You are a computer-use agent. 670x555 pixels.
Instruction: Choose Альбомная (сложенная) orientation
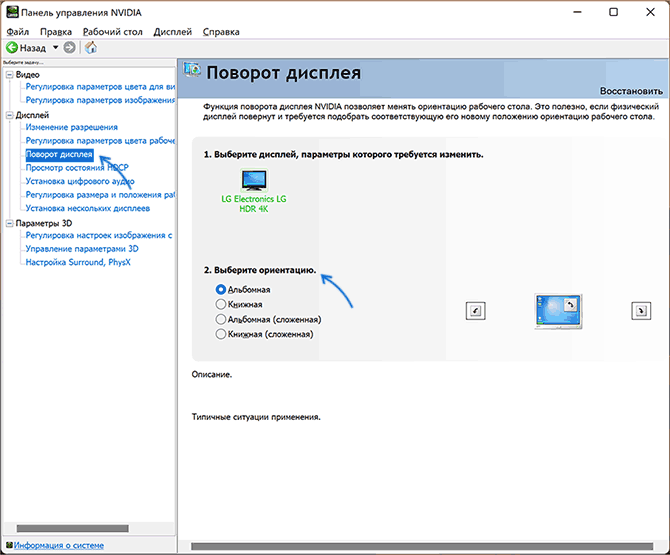click(x=220, y=319)
